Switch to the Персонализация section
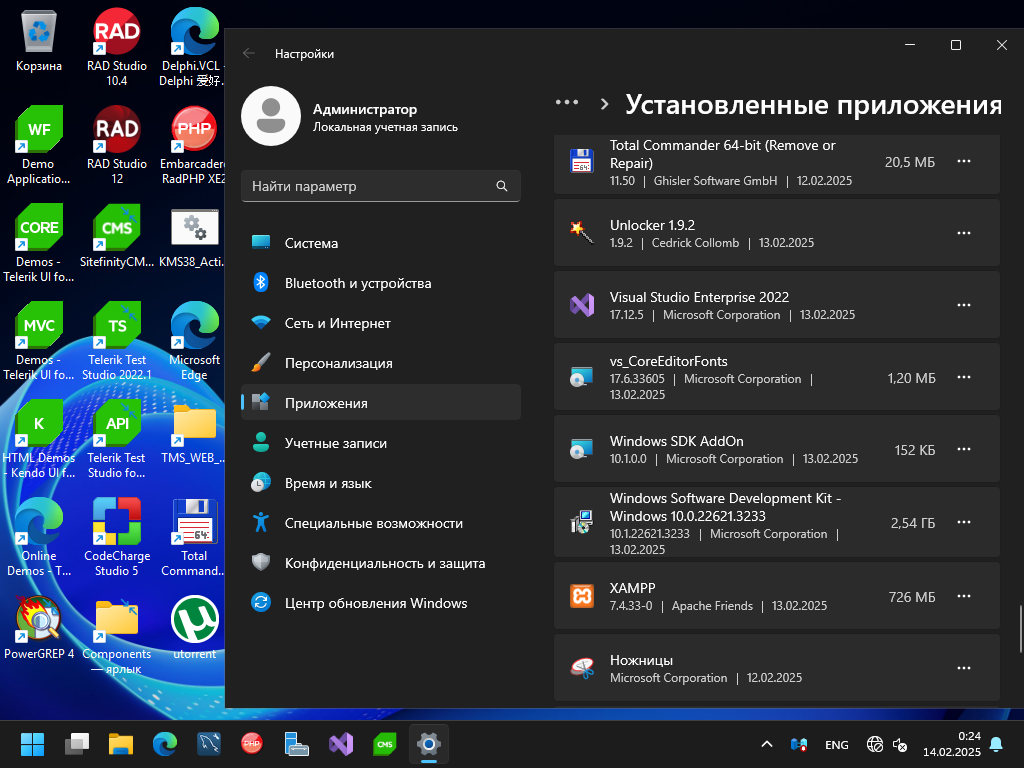 click(381, 363)
